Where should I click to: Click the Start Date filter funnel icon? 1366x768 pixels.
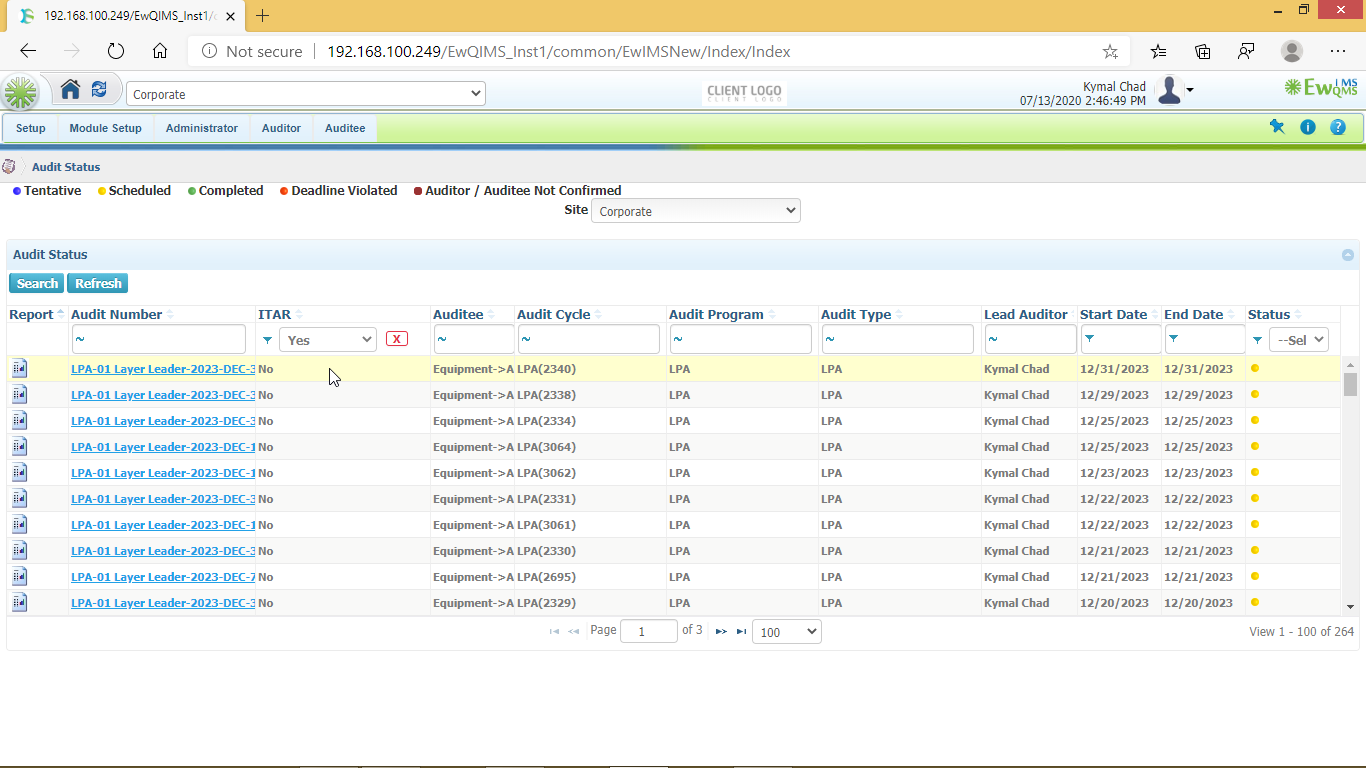coord(1089,339)
